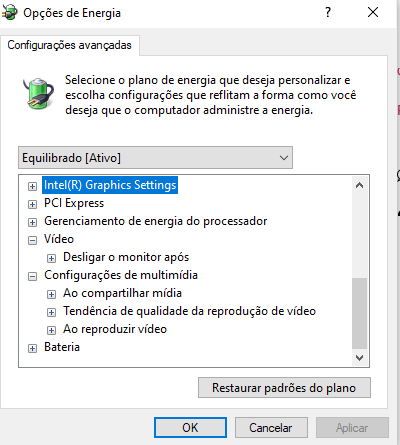Expand Tendência de qualidade da reprodução

[x=51, y=312]
